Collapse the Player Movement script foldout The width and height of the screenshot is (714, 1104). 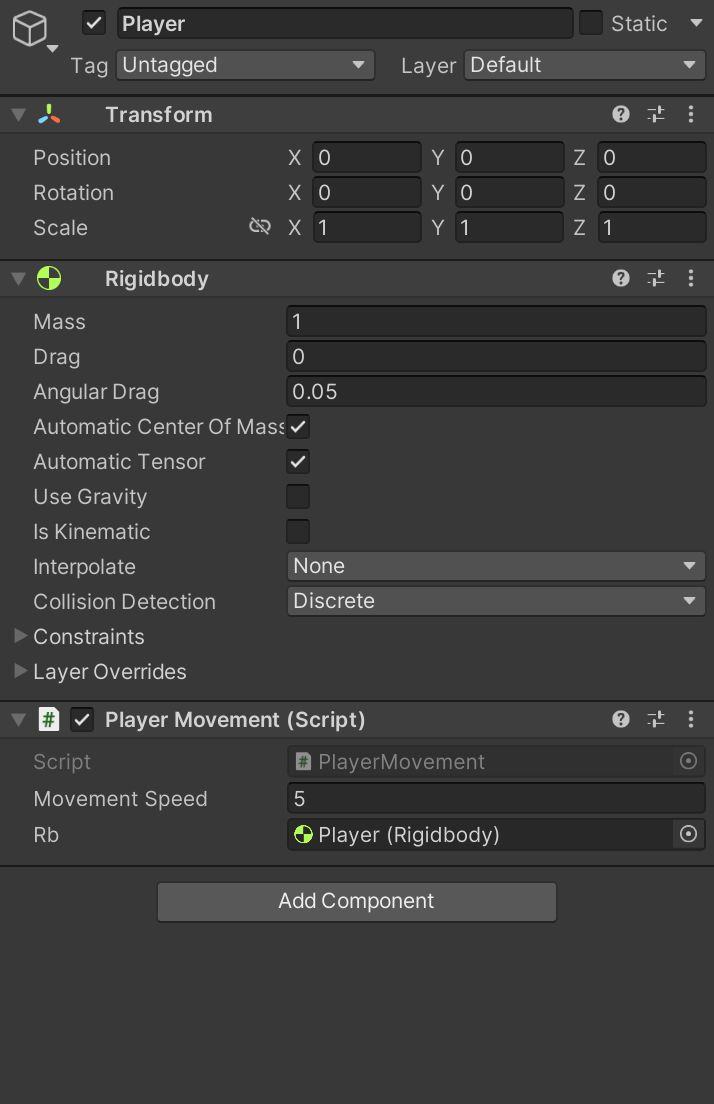pyautogui.click(x=19, y=719)
